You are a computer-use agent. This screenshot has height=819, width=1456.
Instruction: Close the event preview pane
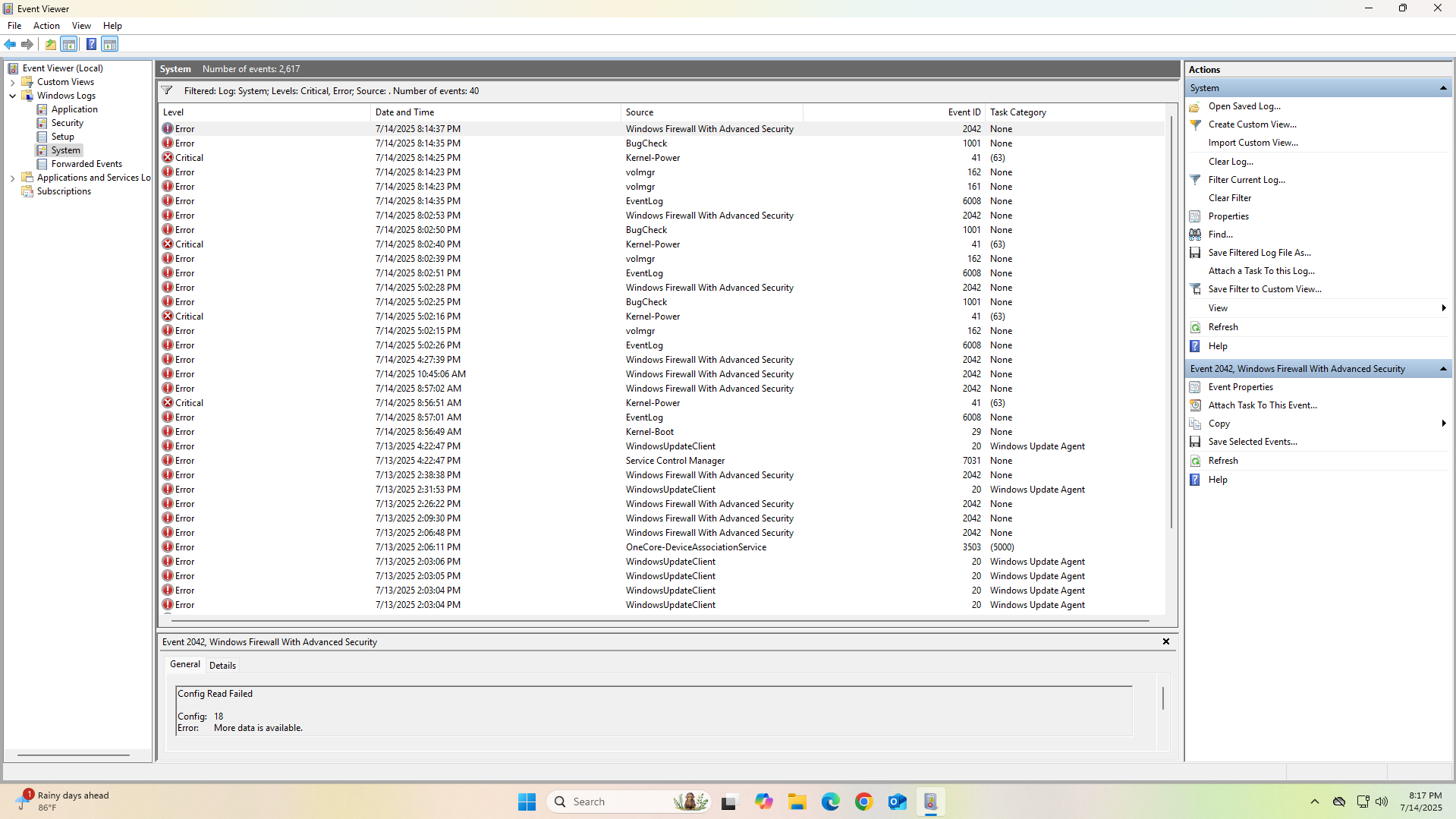pos(1166,642)
